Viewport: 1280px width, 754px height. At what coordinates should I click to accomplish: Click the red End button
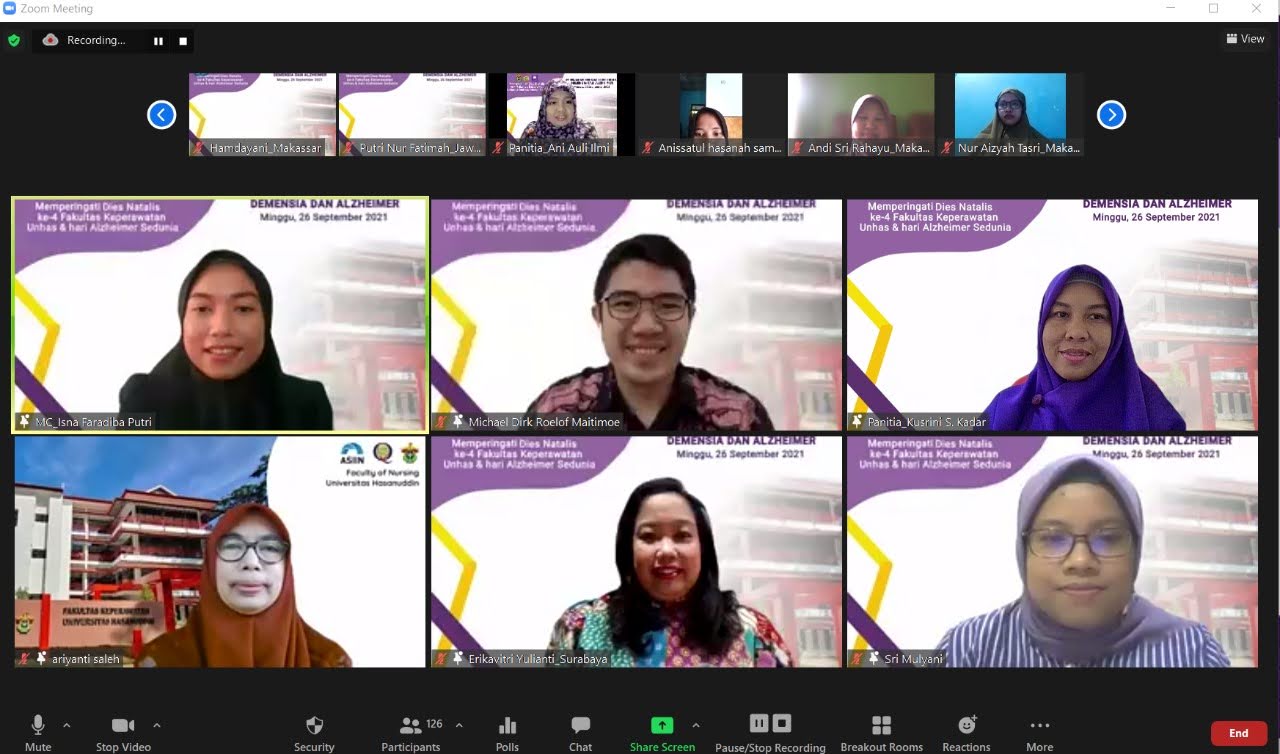click(x=1238, y=733)
